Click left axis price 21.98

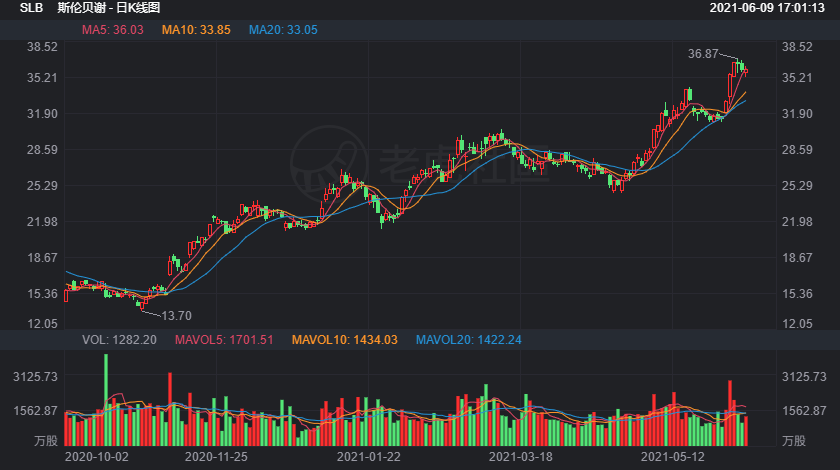pyautogui.click(x=42, y=222)
